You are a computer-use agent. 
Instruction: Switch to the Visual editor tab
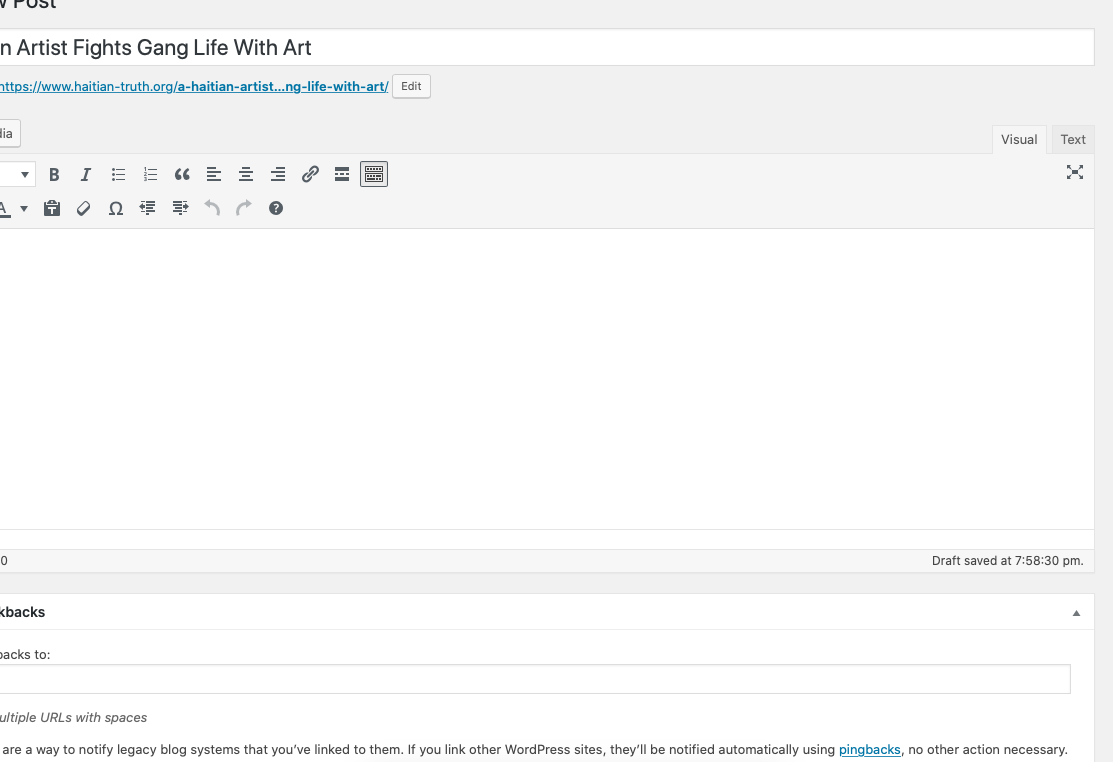1019,140
